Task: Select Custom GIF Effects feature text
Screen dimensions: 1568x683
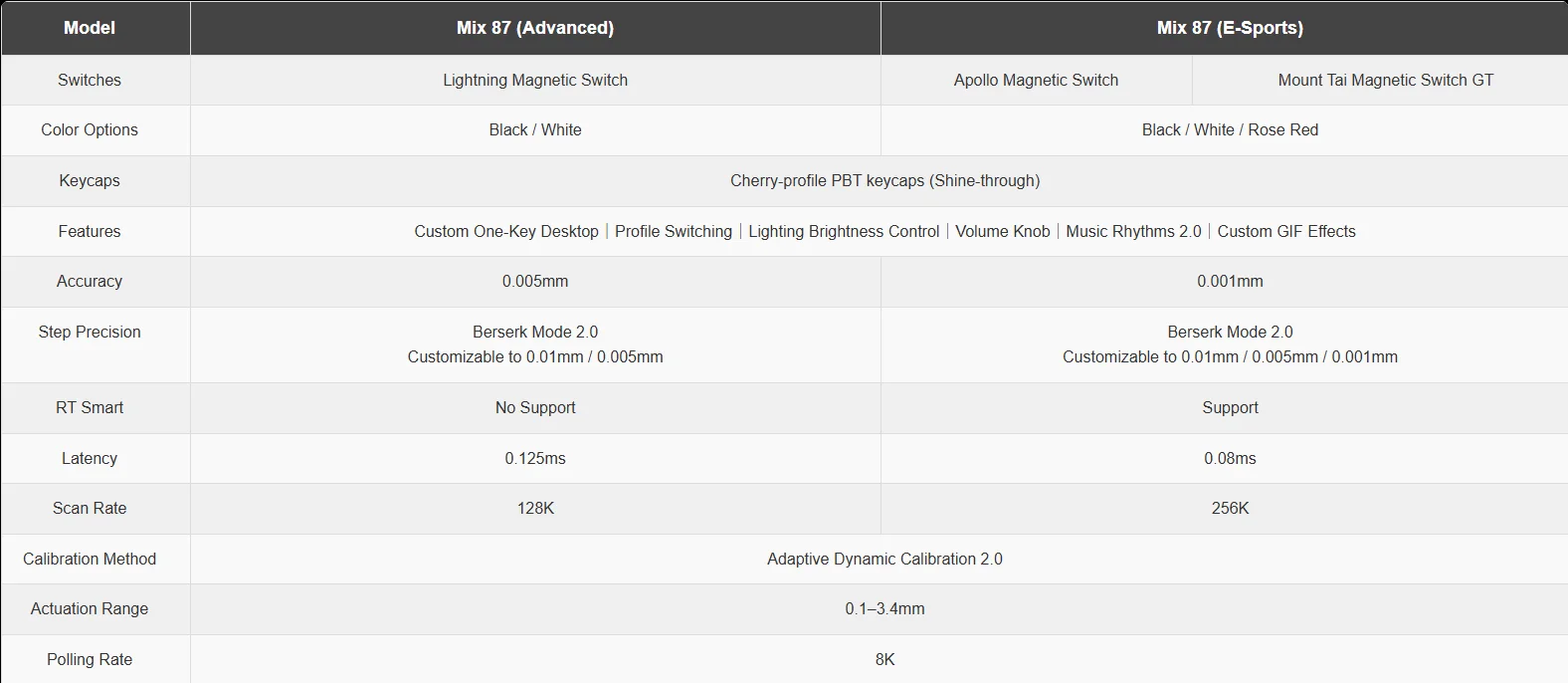Action: point(1286,231)
